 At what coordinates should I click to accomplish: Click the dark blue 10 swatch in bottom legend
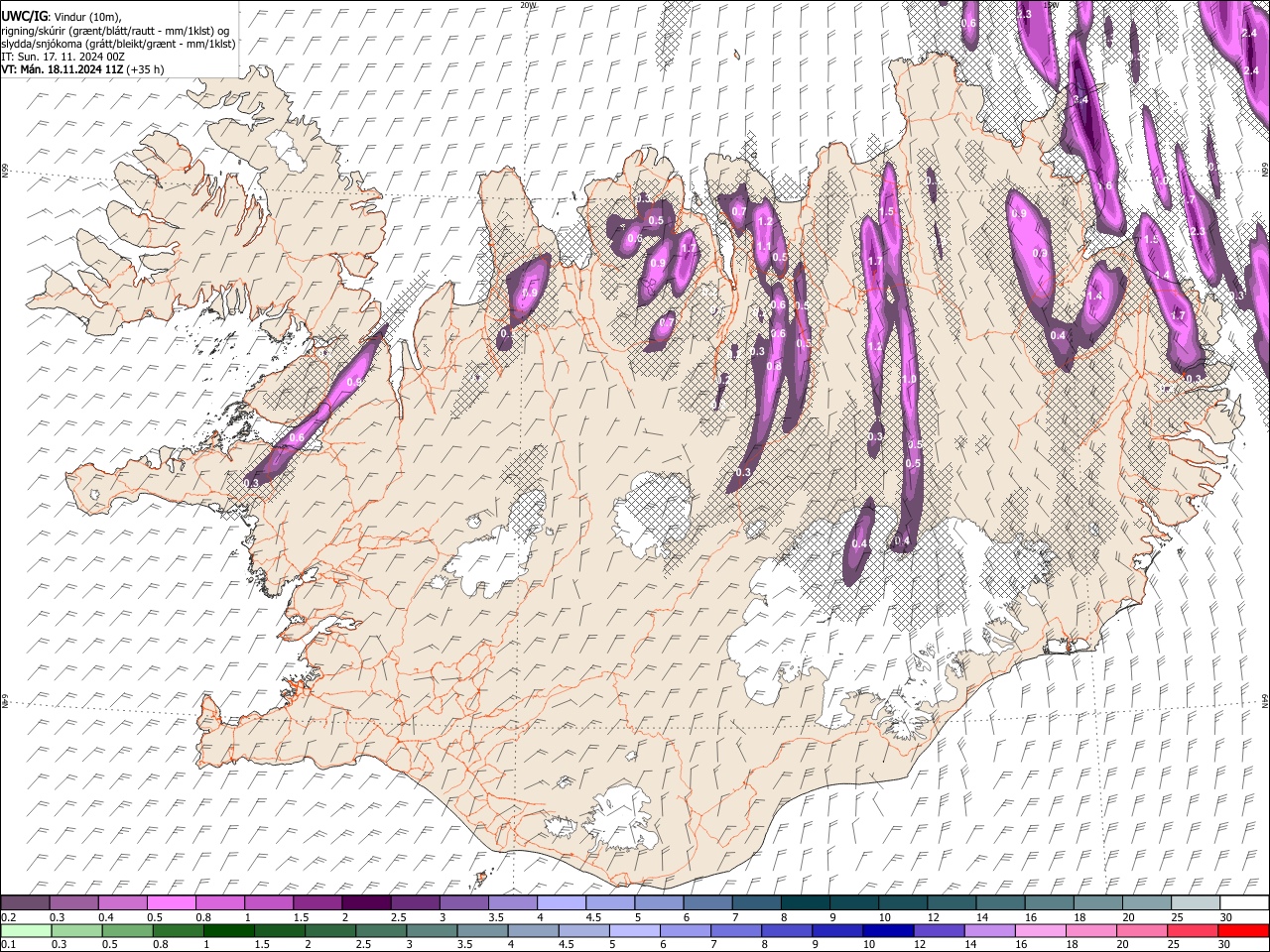pos(888,930)
